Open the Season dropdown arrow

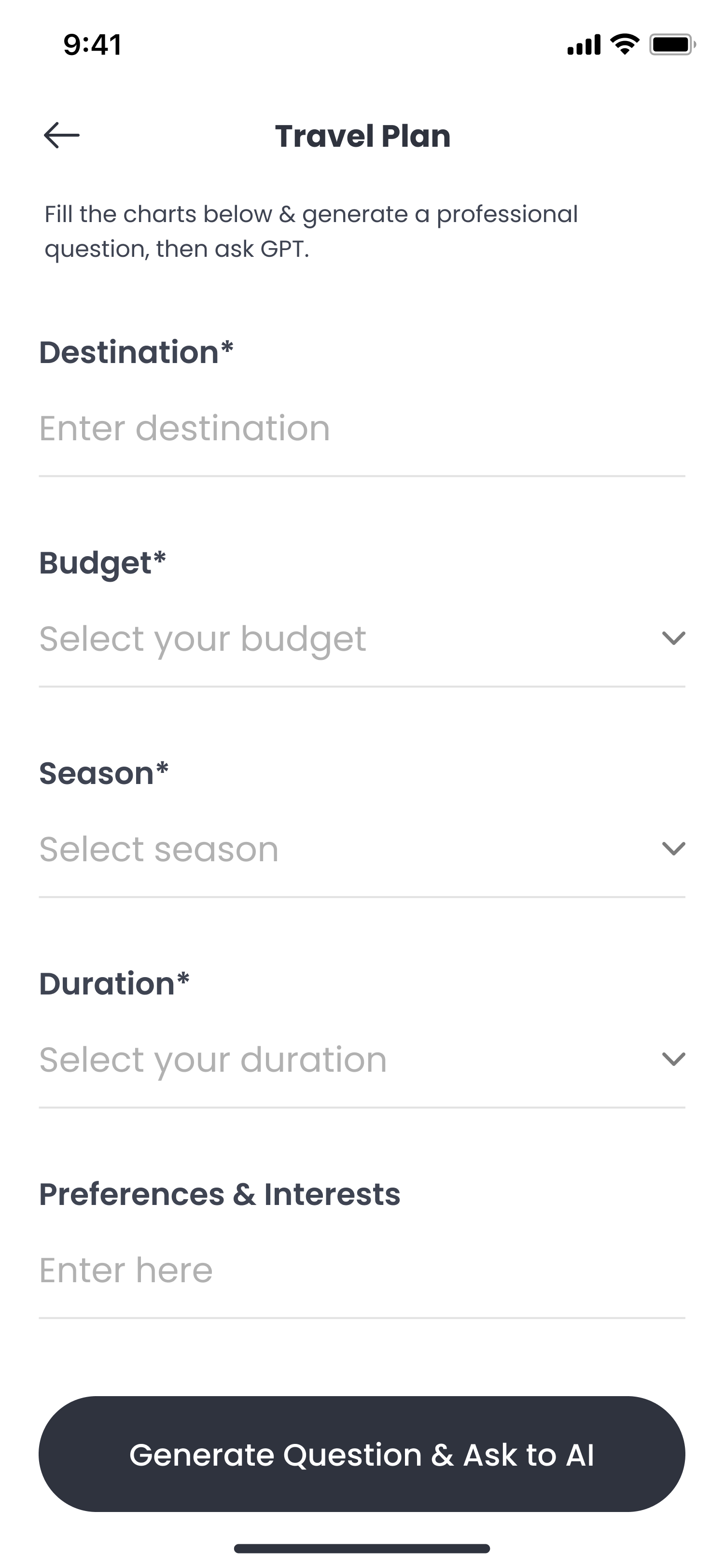[673, 849]
